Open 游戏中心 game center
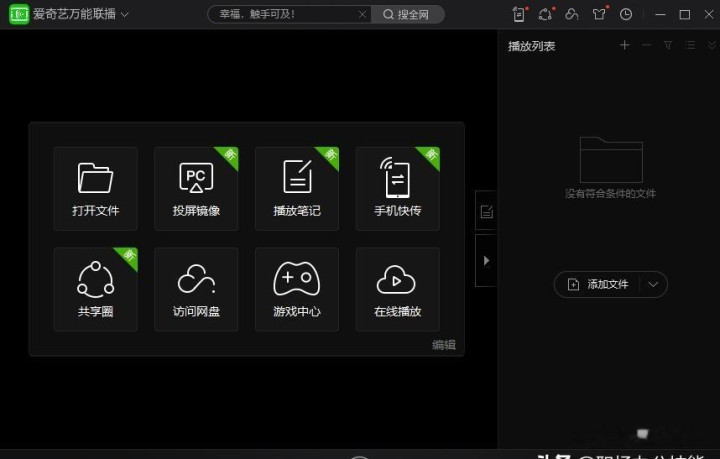 point(297,289)
